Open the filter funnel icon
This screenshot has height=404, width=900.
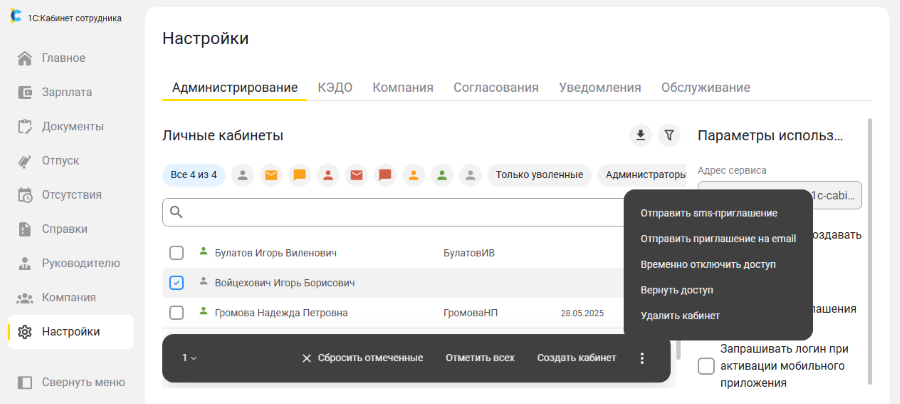670,135
